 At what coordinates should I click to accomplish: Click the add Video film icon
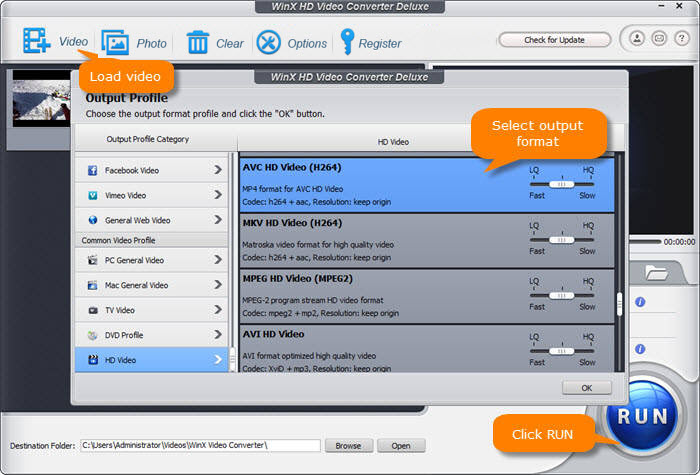point(37,41)
